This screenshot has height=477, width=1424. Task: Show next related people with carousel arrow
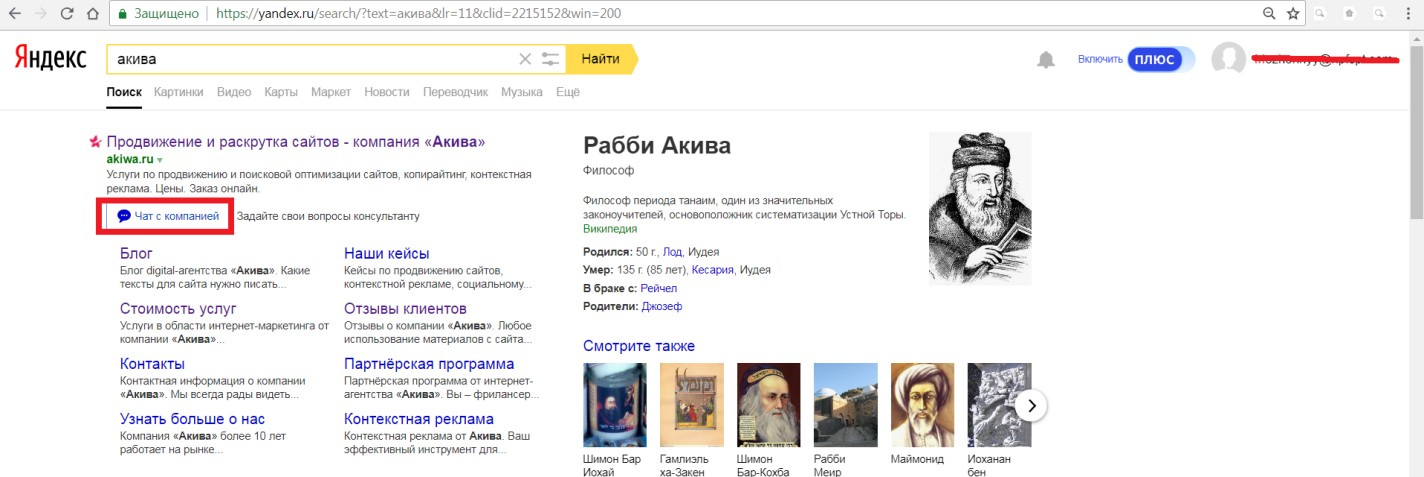tap(1031, 405)
